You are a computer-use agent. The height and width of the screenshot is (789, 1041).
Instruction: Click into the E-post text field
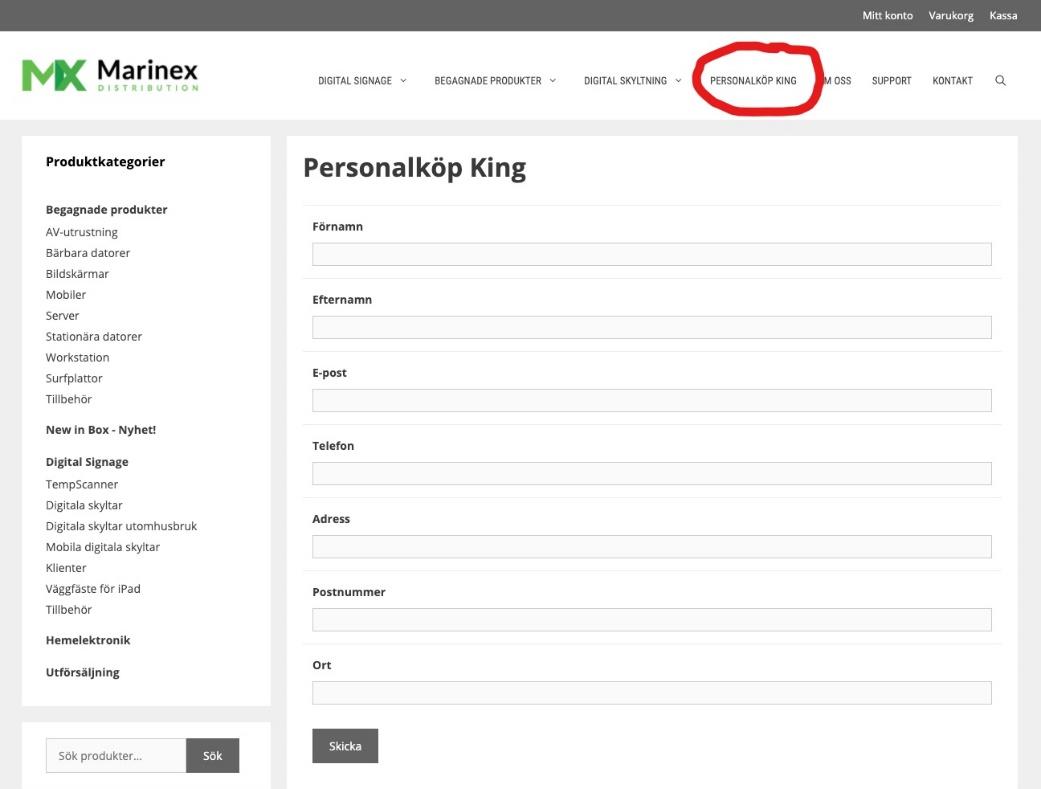point(651,400)
